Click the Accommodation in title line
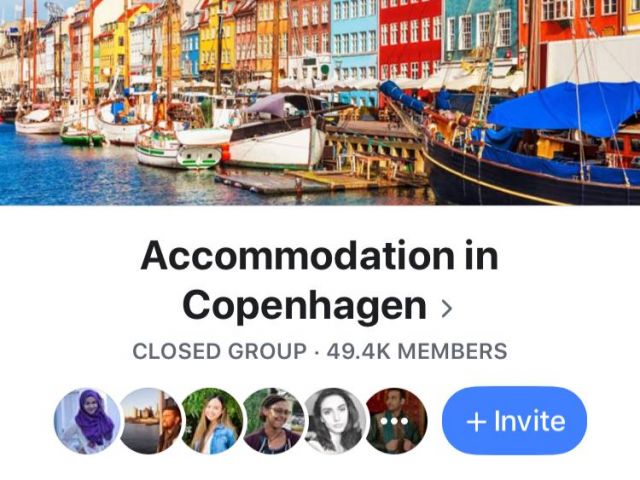 320,256
